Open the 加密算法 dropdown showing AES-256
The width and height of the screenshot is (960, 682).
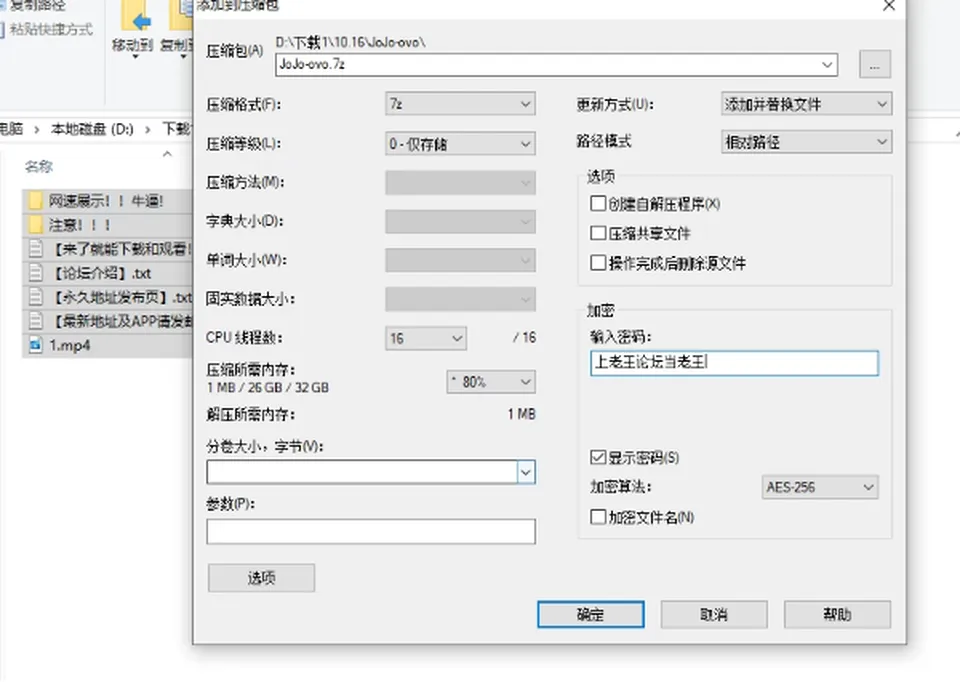click(820, 487)
